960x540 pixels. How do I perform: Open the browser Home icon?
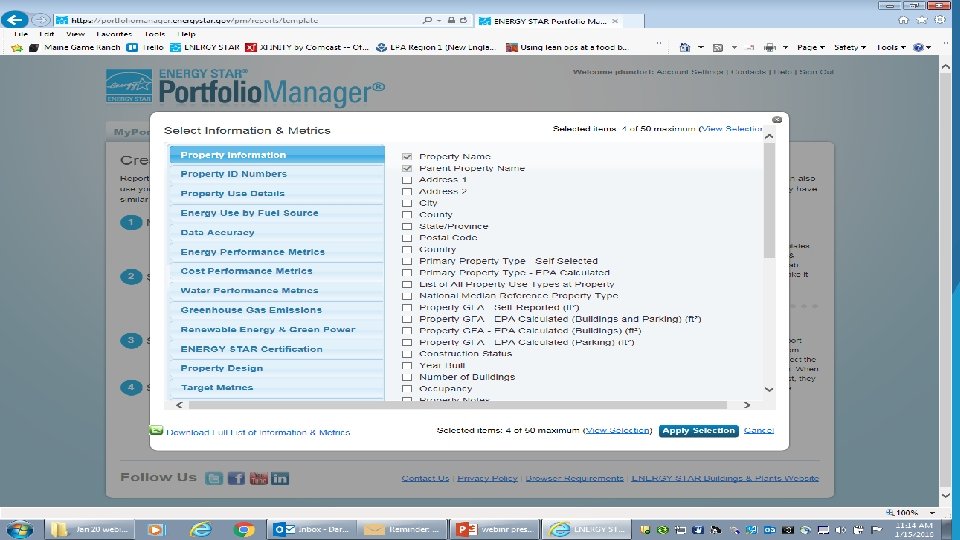(903, 20)
